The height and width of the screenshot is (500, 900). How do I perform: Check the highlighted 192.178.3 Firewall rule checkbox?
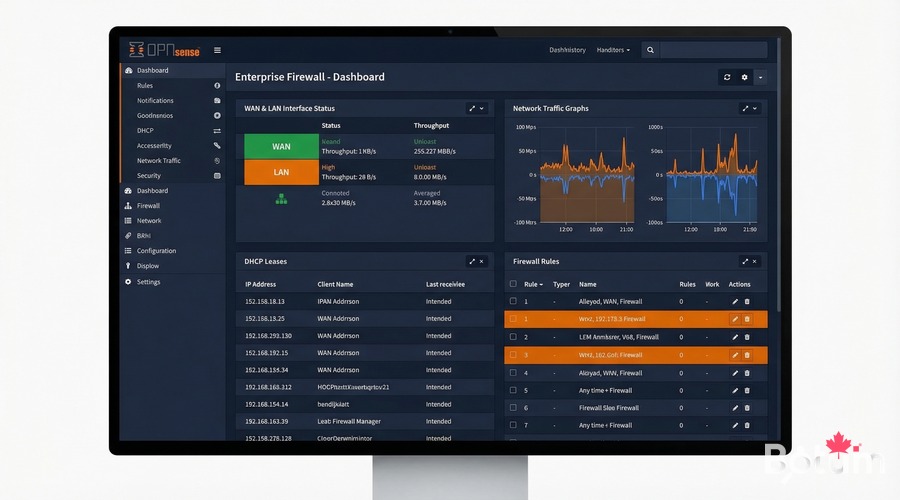[x=513, y=319]
